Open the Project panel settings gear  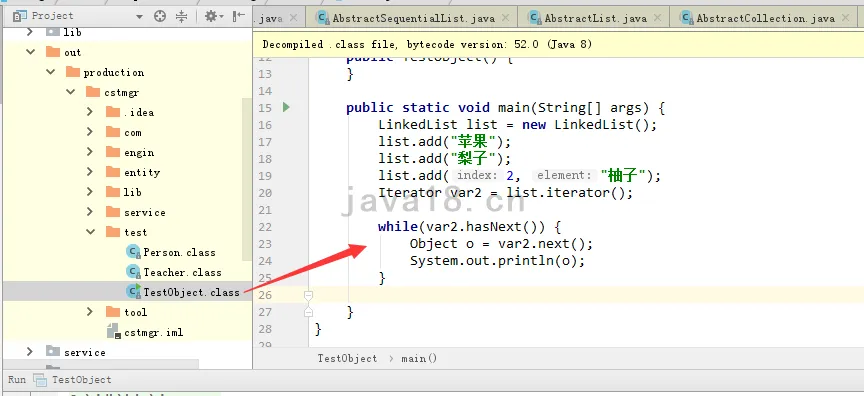[212, 16]
